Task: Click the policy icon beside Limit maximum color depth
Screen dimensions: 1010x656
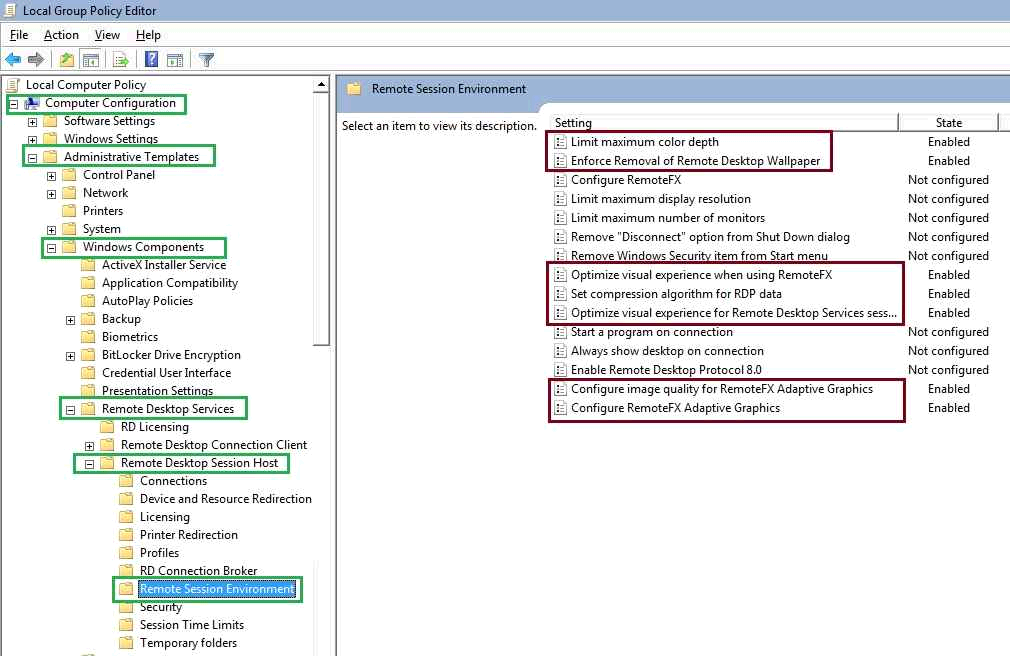Action: pos(560,142)
